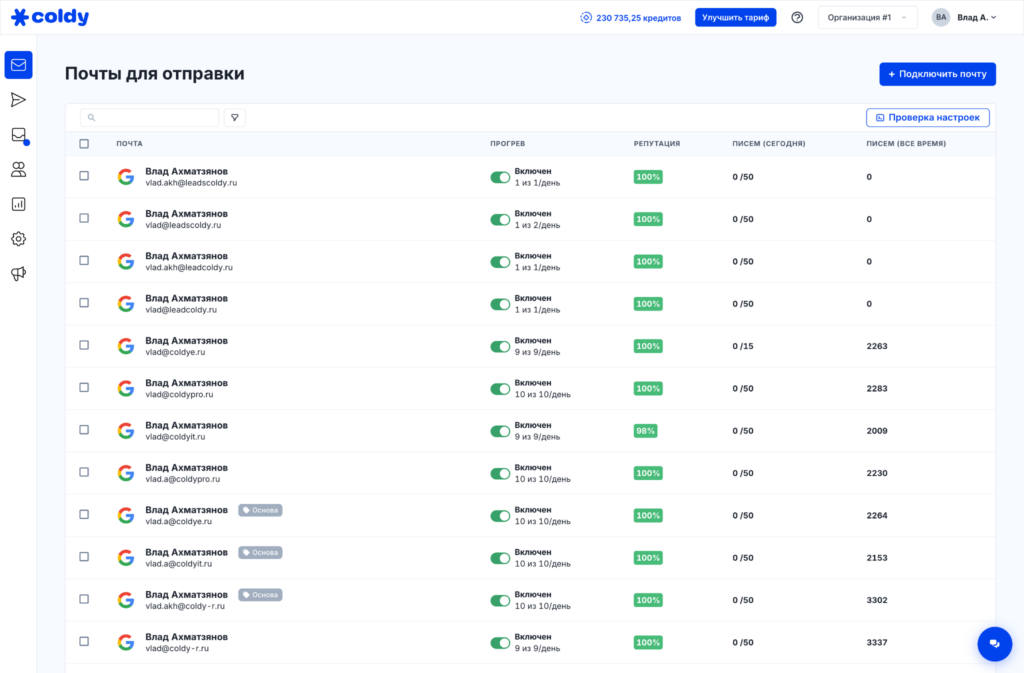1024x673 pixels.
Task: Tick the select-all checkbox in table header
Action: point(84,144)
